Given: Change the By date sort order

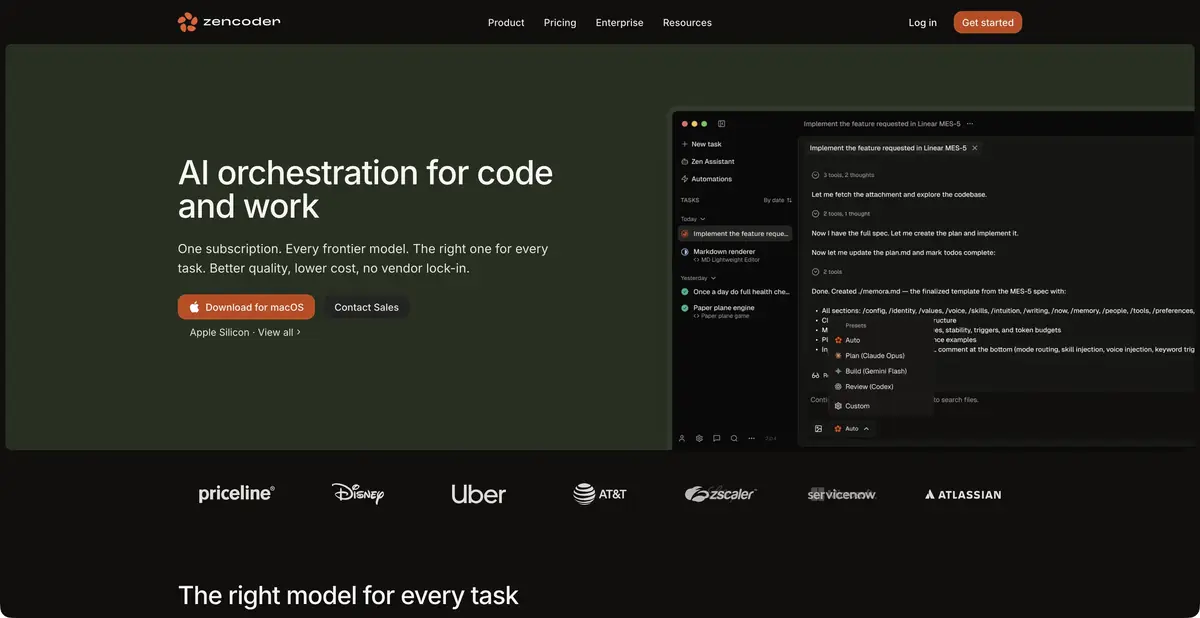Looking at the screenshot, I should (x=778, y=200).
